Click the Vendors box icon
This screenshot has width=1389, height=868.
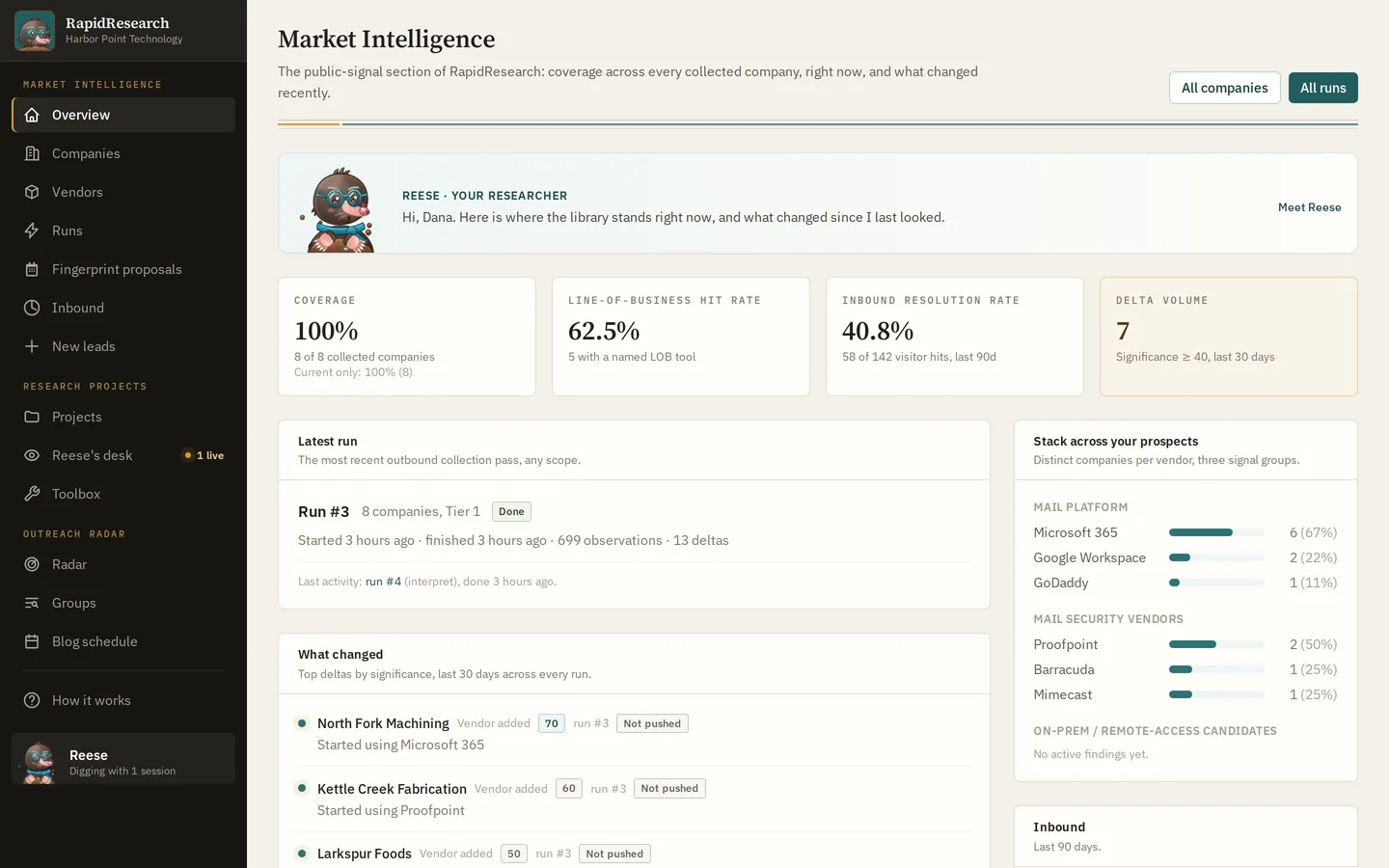pos(32,192)
